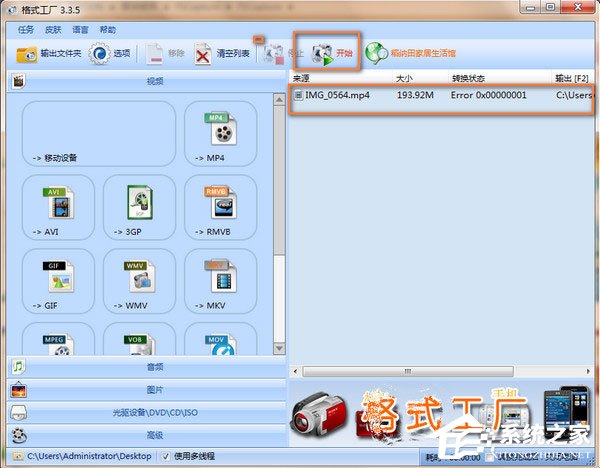
Task: Select the -> RMVB conversion icon
Action: tap(221, 207)
